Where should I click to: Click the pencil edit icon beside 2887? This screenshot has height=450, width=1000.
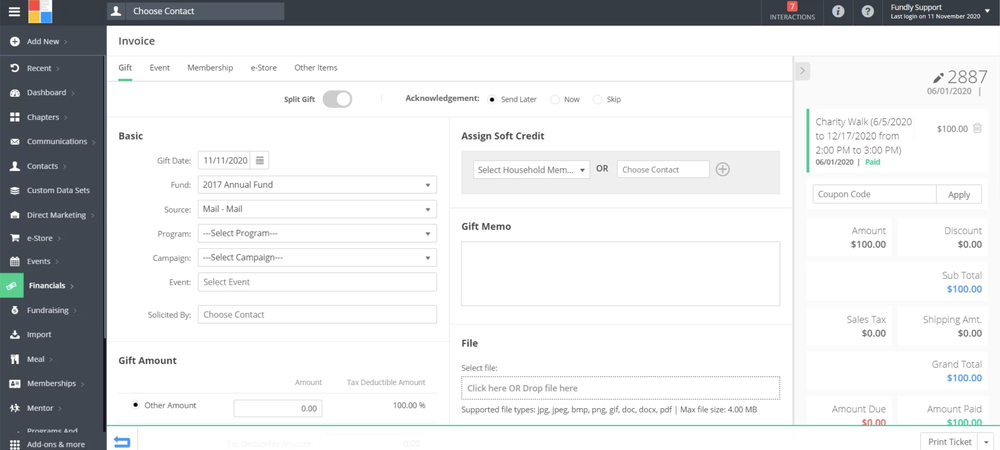tap(938, 78)
